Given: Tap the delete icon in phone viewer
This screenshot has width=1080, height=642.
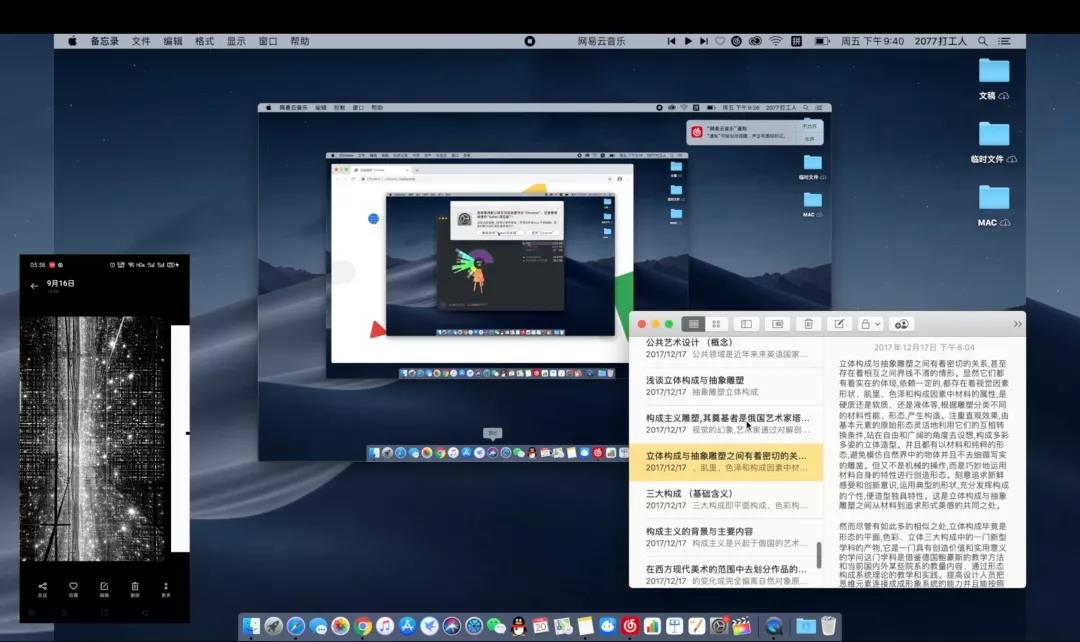Looking at the screenshot, I should [x=135, y=589].
